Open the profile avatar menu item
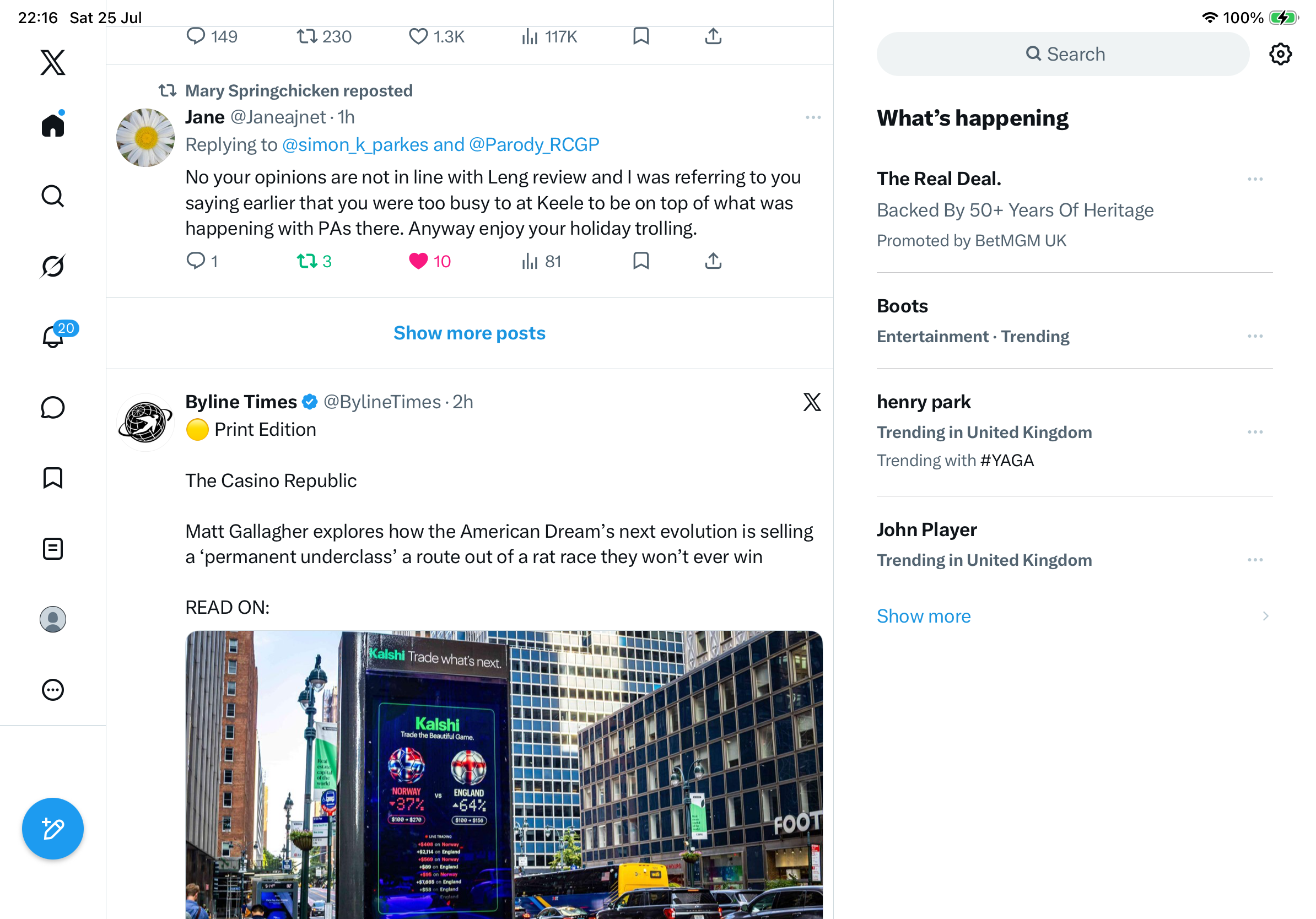This screenshot has height=919, width=1316. [x=53, y=619]
